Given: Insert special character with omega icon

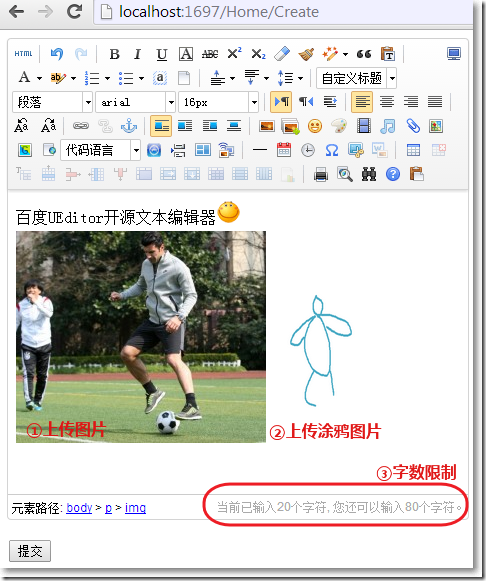Looking at the screenshot, I should (x=332, y=150).
